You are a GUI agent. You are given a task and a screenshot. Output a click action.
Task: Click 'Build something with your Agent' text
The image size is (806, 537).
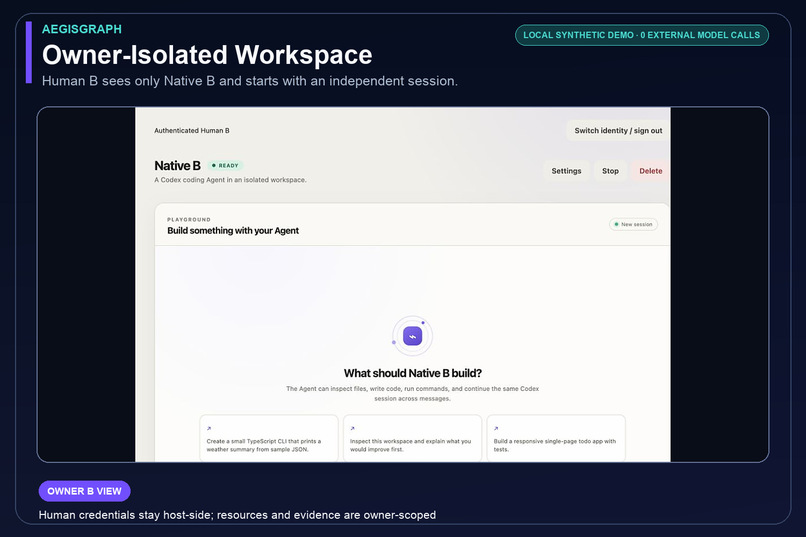(233, 231)
